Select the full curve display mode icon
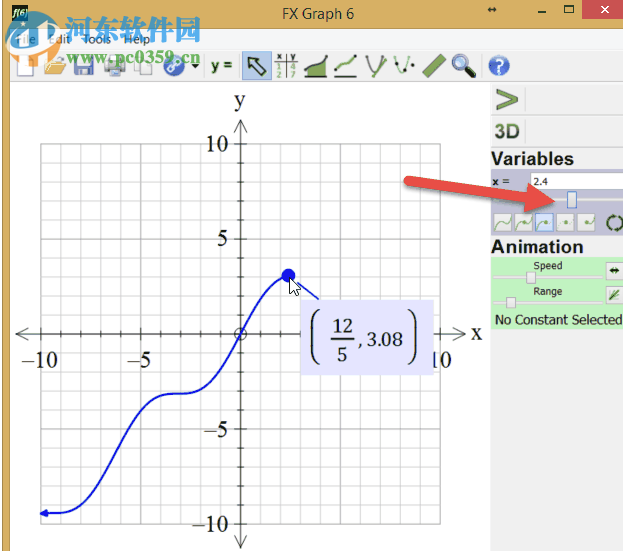Viewport: 623px width, 551px height. tap(503, 222)
